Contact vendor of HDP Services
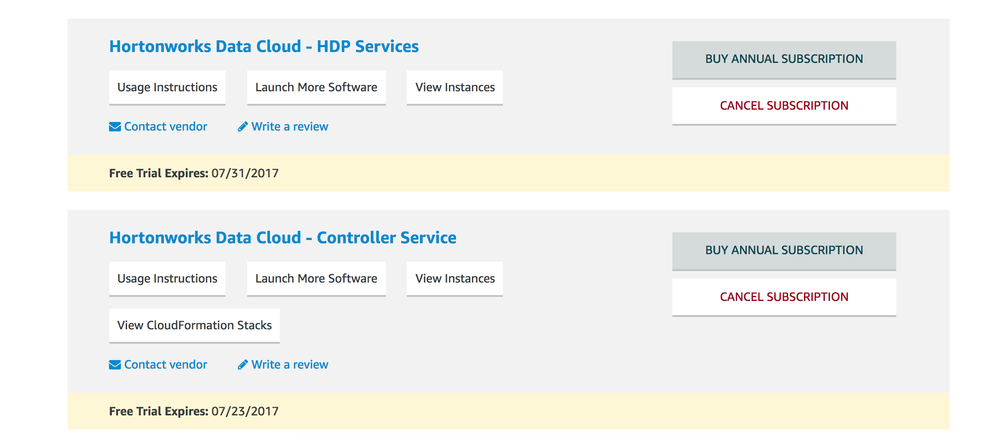Screen dimensions: 999x439 point(165,127)
